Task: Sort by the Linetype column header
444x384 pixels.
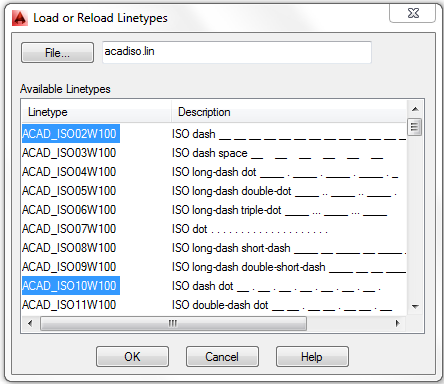Action: 96,112
